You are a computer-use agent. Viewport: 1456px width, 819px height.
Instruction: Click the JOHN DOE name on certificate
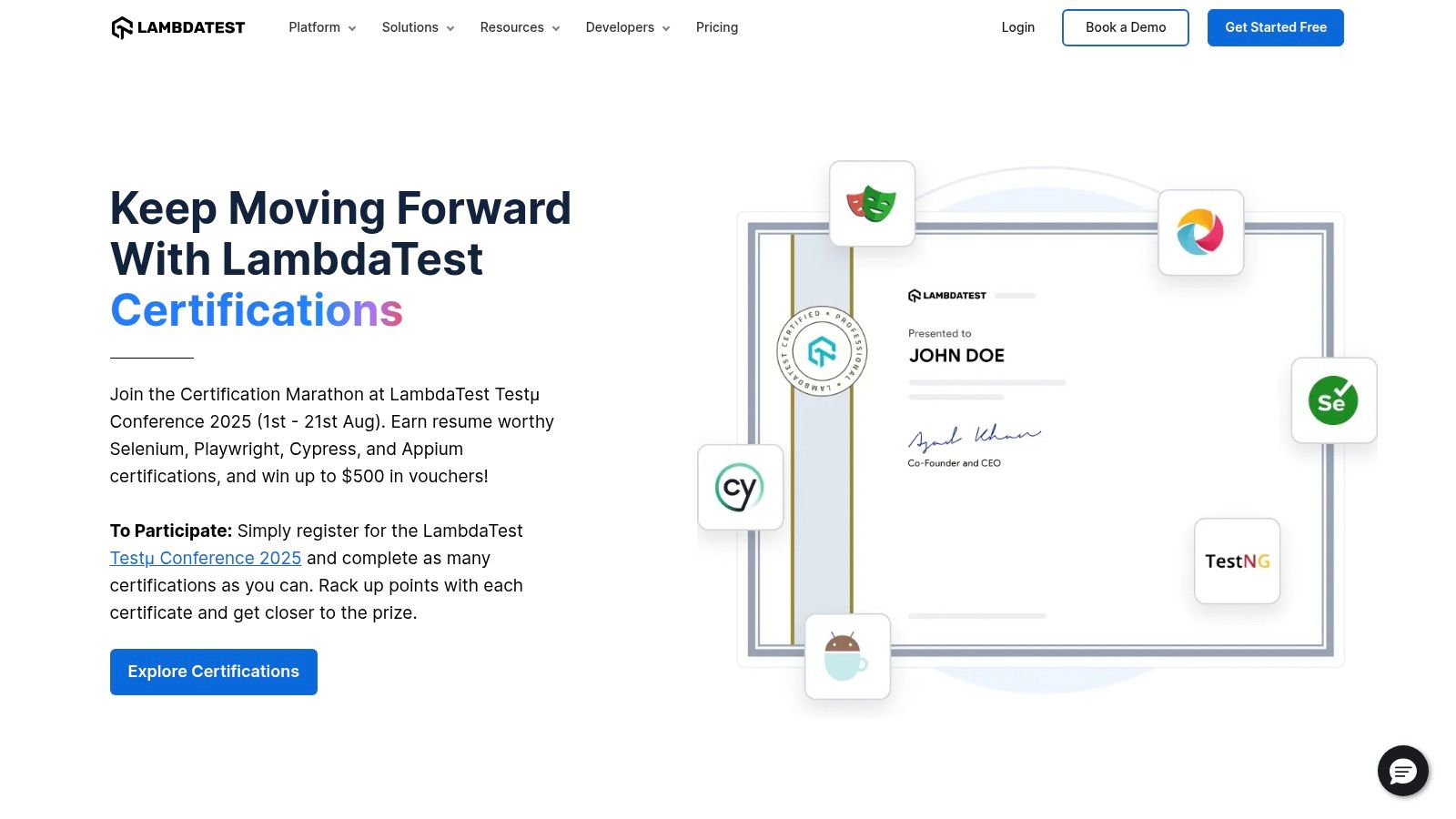tap(956, 356)
